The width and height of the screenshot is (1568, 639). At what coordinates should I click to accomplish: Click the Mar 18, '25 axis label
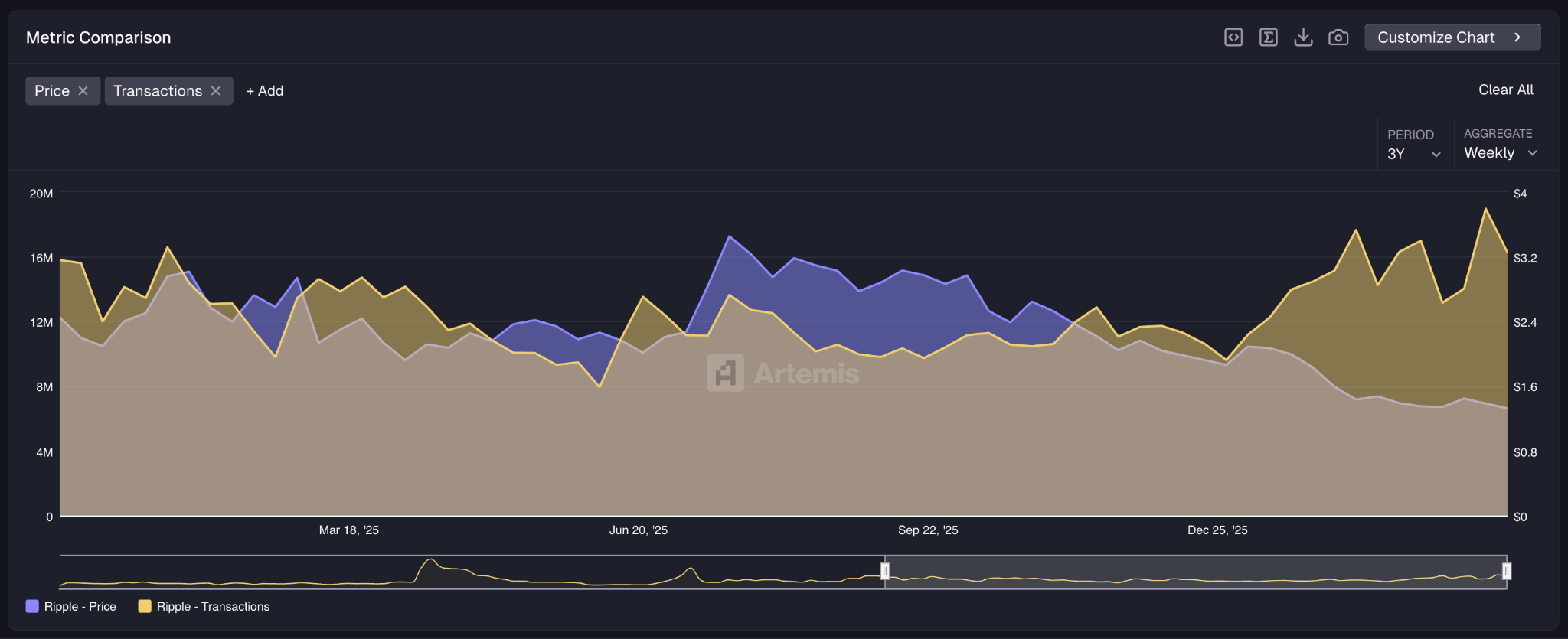click(349, 530)
